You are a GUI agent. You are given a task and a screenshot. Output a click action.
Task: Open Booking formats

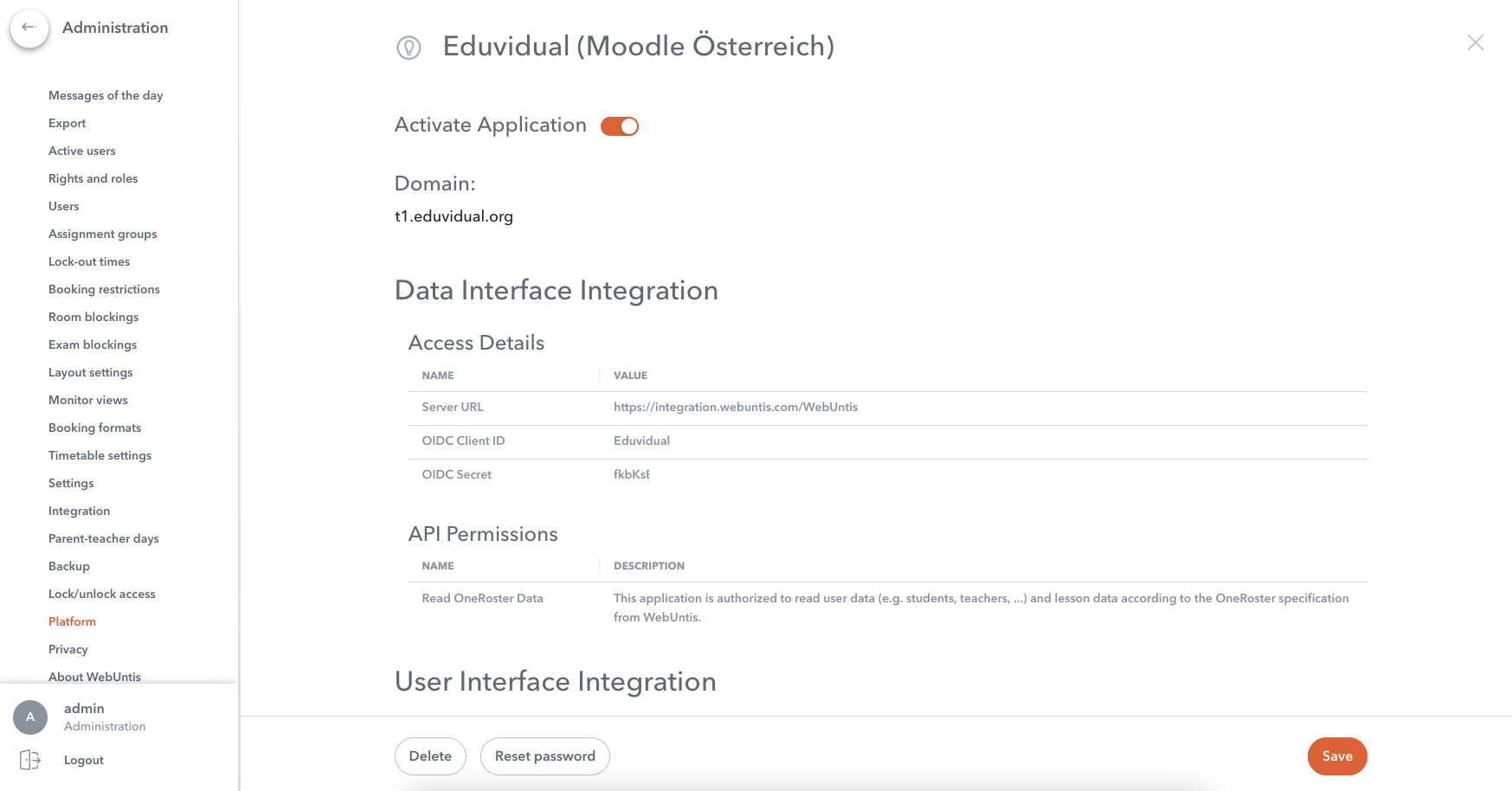[x=95, y=428]
